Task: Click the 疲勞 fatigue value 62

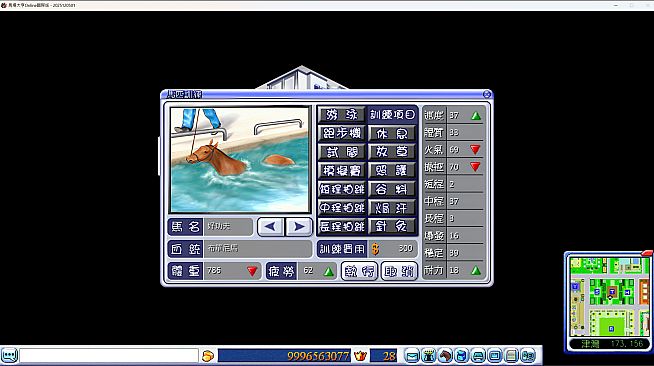Action: [x=308, y=271]
